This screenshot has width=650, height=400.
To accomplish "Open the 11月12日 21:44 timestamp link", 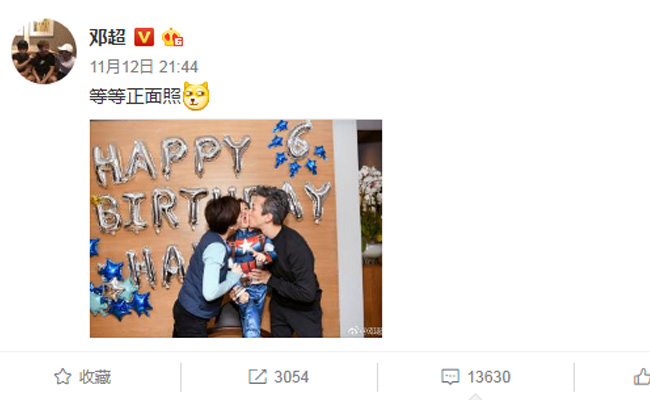I will (x=144, y=67).
